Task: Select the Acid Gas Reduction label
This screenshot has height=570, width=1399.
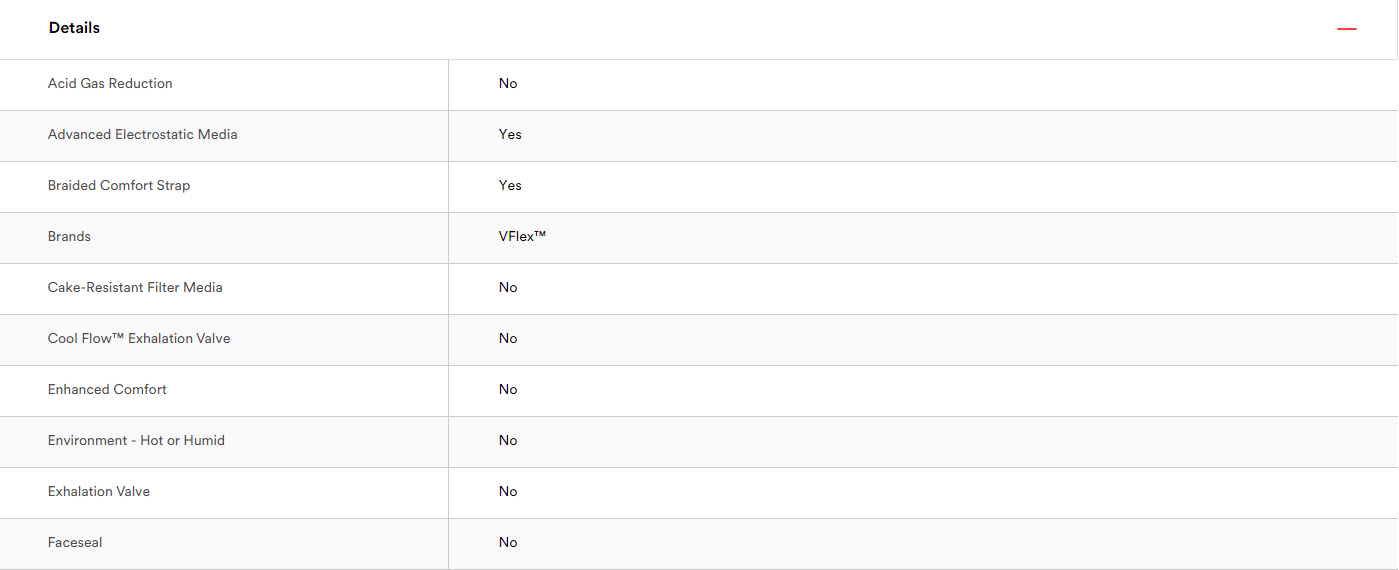Action: pyautogui.click(x=110, y=84)
